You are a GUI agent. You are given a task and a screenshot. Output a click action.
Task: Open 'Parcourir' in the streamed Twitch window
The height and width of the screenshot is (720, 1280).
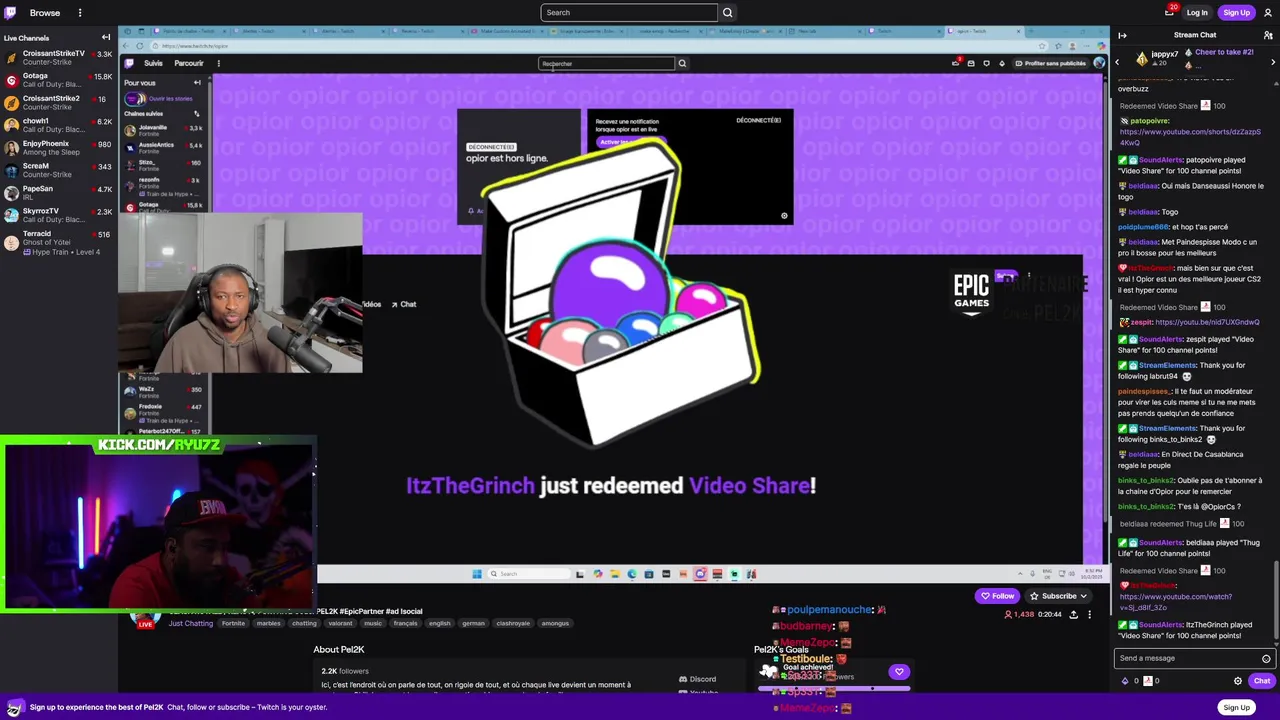(189, 63)
